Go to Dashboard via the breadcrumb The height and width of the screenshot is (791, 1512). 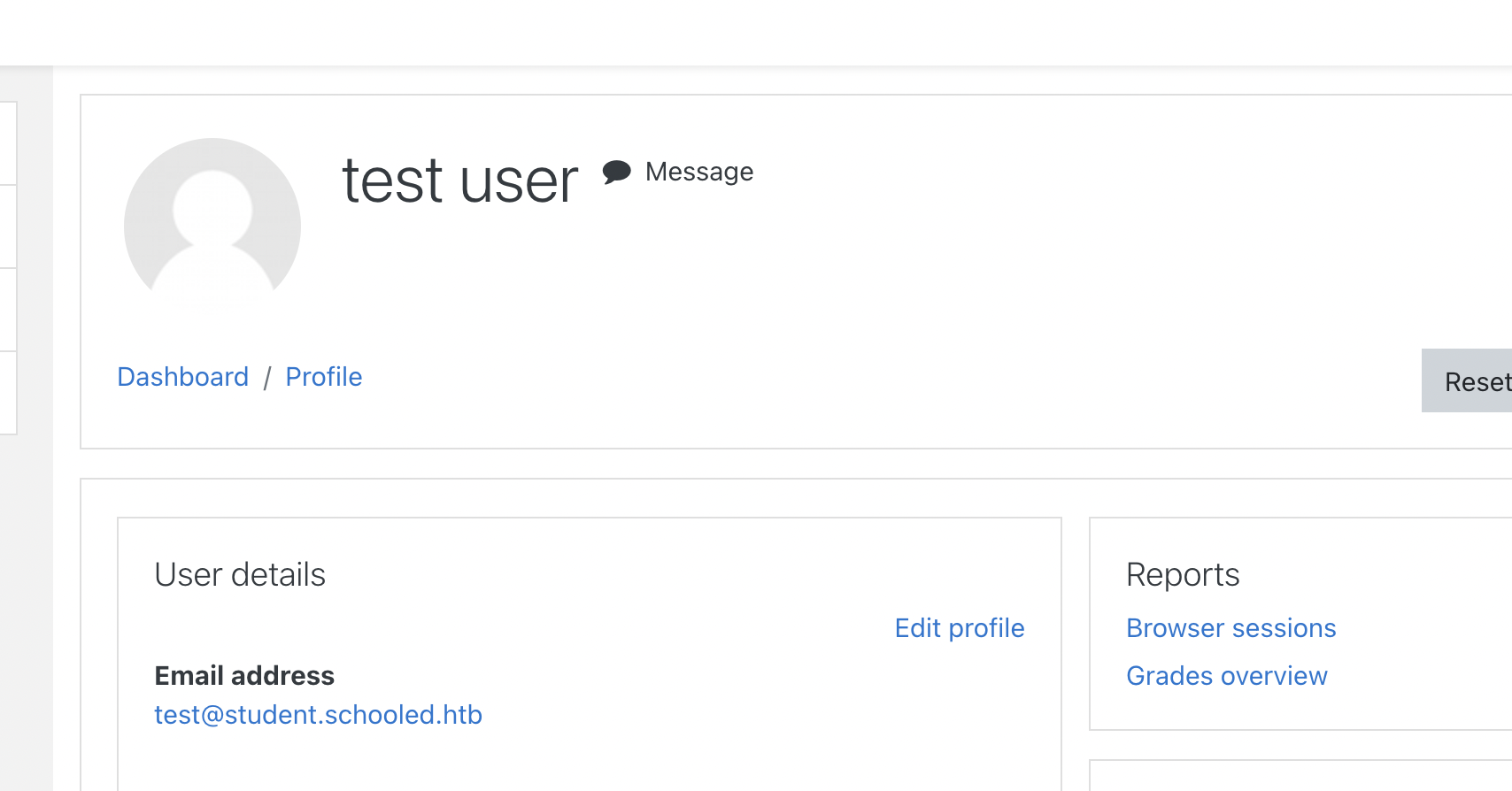pyautogui.click(x=182, y=377)
